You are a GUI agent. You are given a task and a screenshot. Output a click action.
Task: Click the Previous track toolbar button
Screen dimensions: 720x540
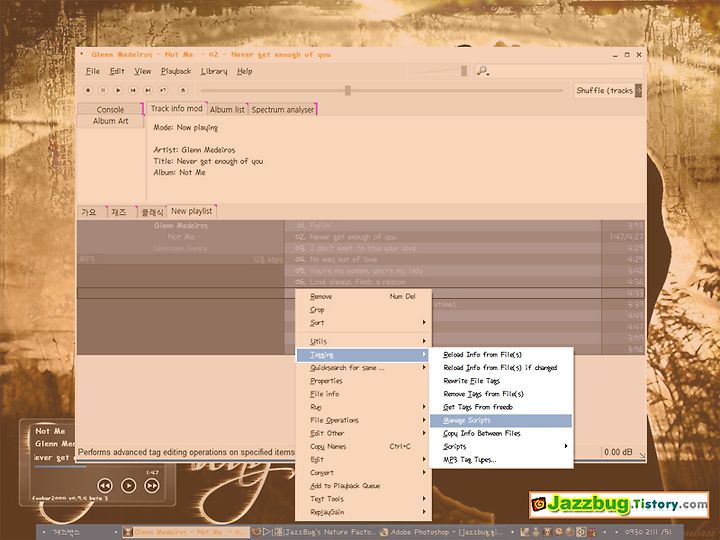click(x=133, y=90)
